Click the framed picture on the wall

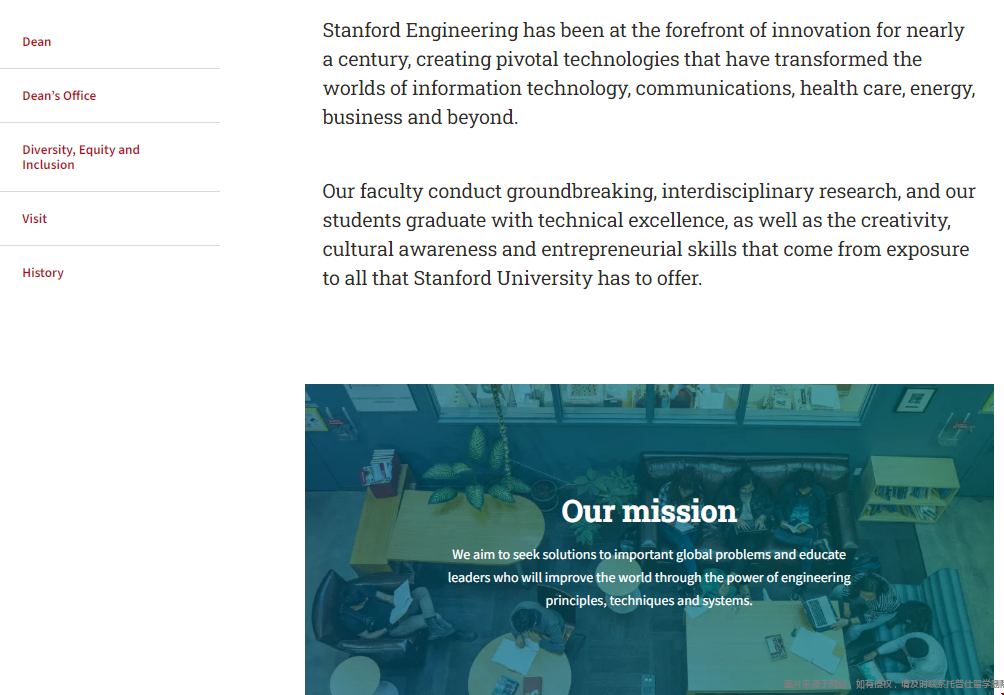pos(915,400)
